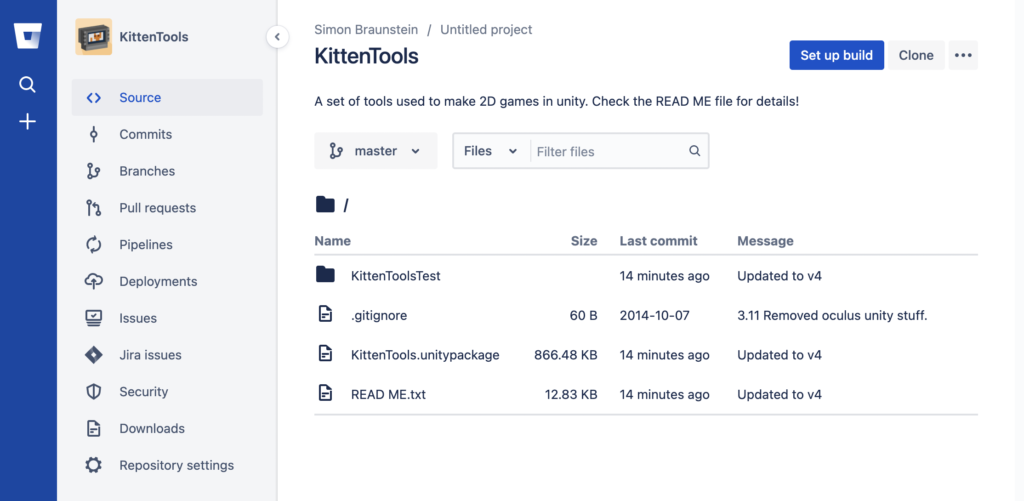Click the root slash path label
This screenshot has height=501, width=1024.
(345, 206)
